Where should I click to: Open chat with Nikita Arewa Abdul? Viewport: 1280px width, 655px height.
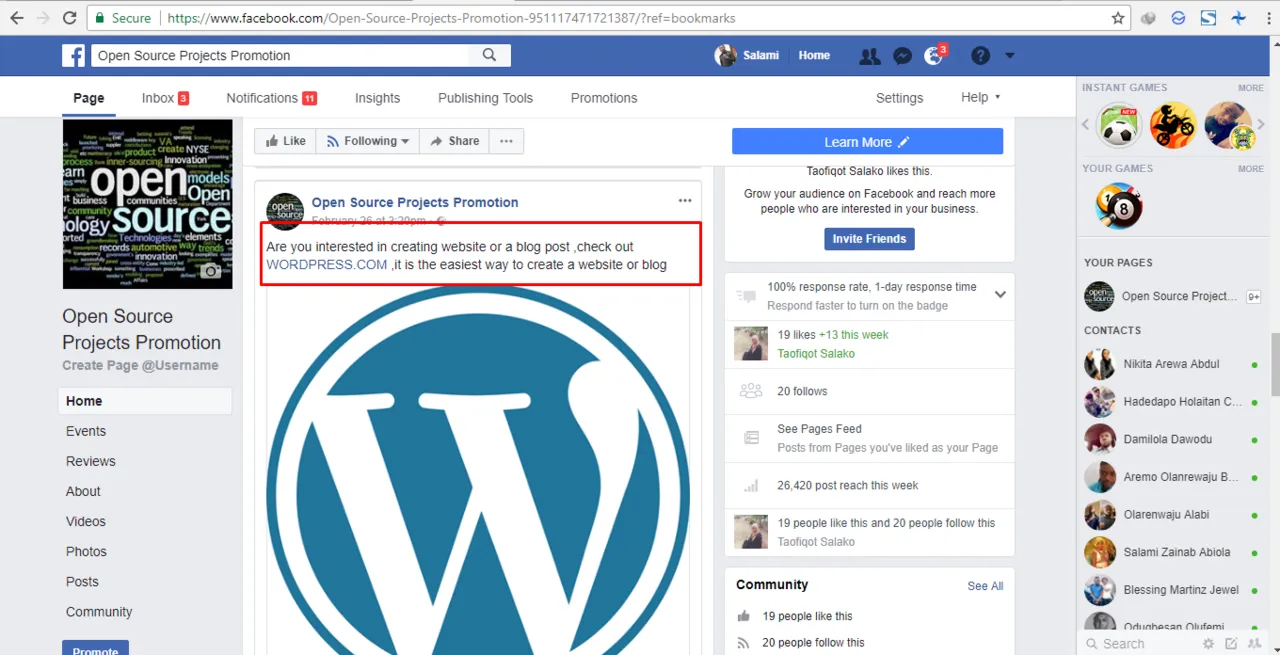tap(1171, 364)
